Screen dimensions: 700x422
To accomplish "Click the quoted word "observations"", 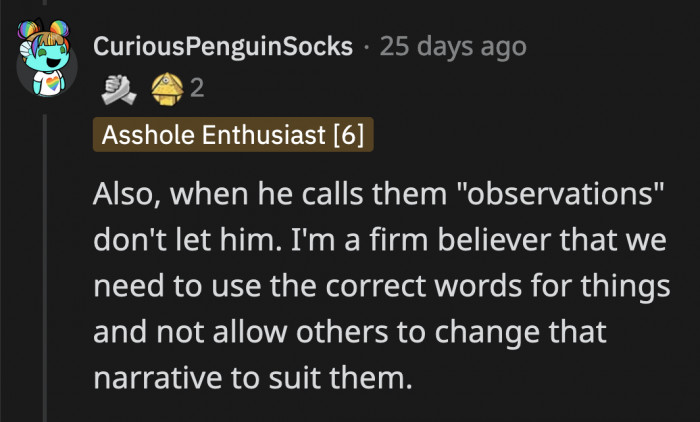I will click(x=561, y=194).
